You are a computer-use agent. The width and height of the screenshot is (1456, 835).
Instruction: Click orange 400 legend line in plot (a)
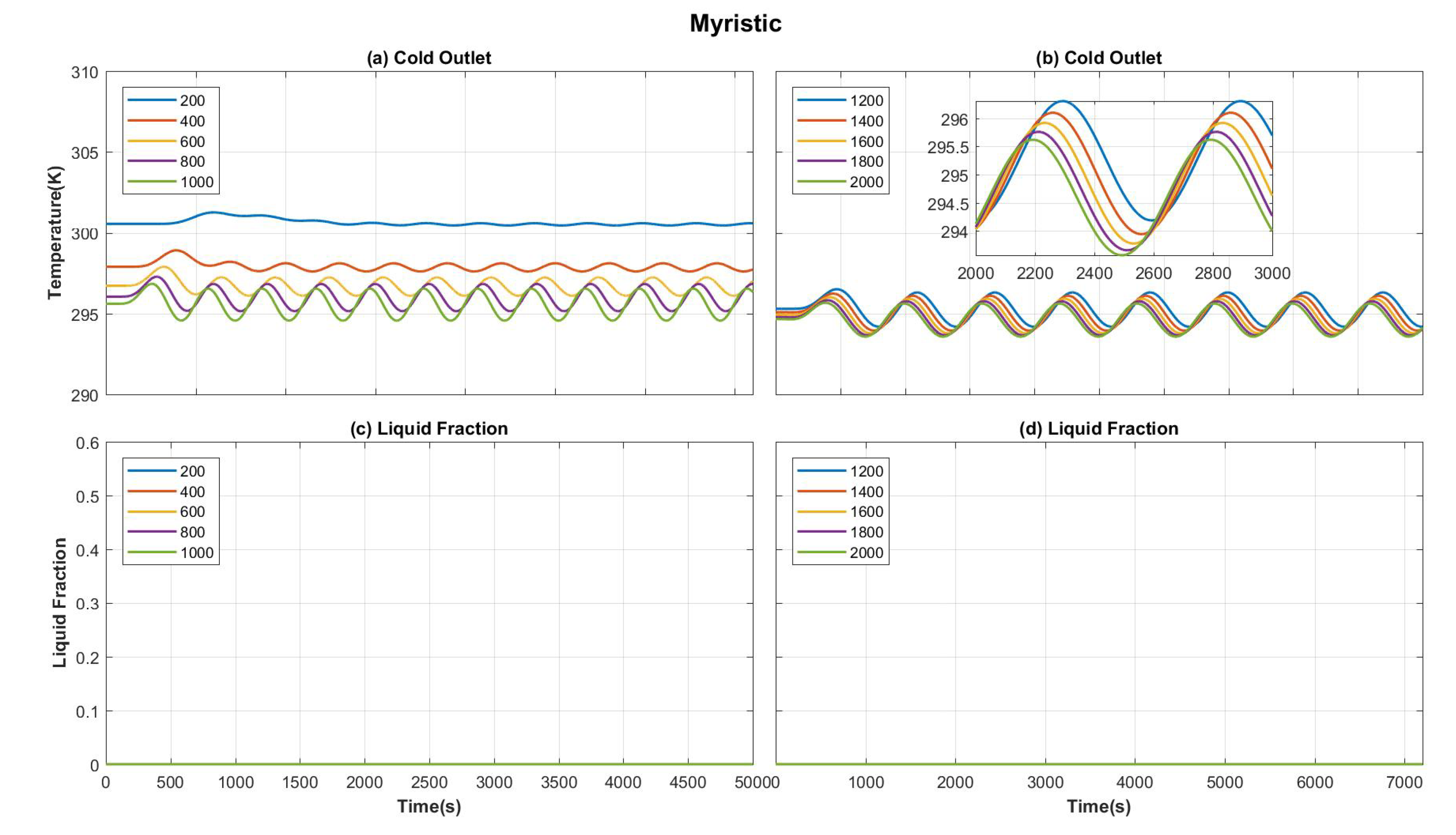tap(151, 121)
